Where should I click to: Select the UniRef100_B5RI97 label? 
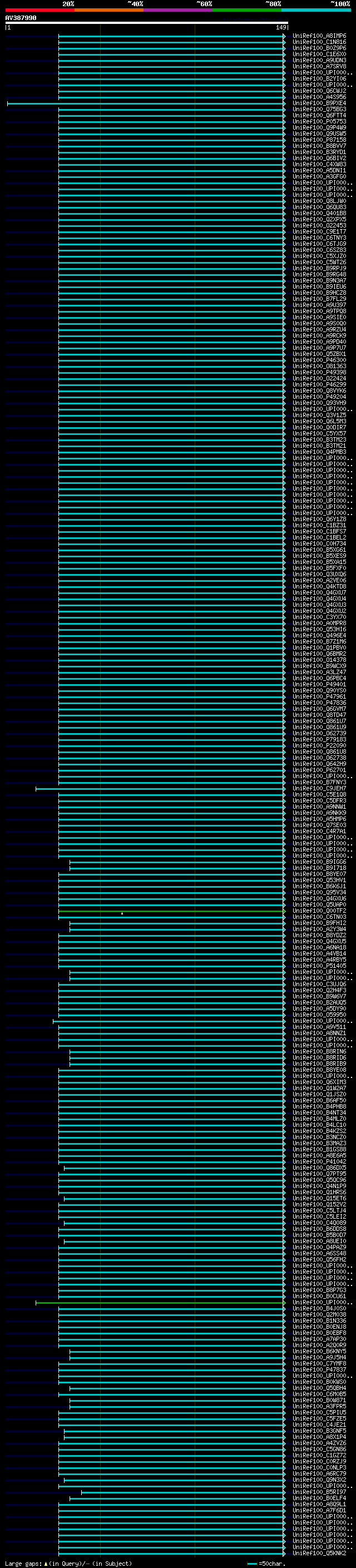(319, 1492)
